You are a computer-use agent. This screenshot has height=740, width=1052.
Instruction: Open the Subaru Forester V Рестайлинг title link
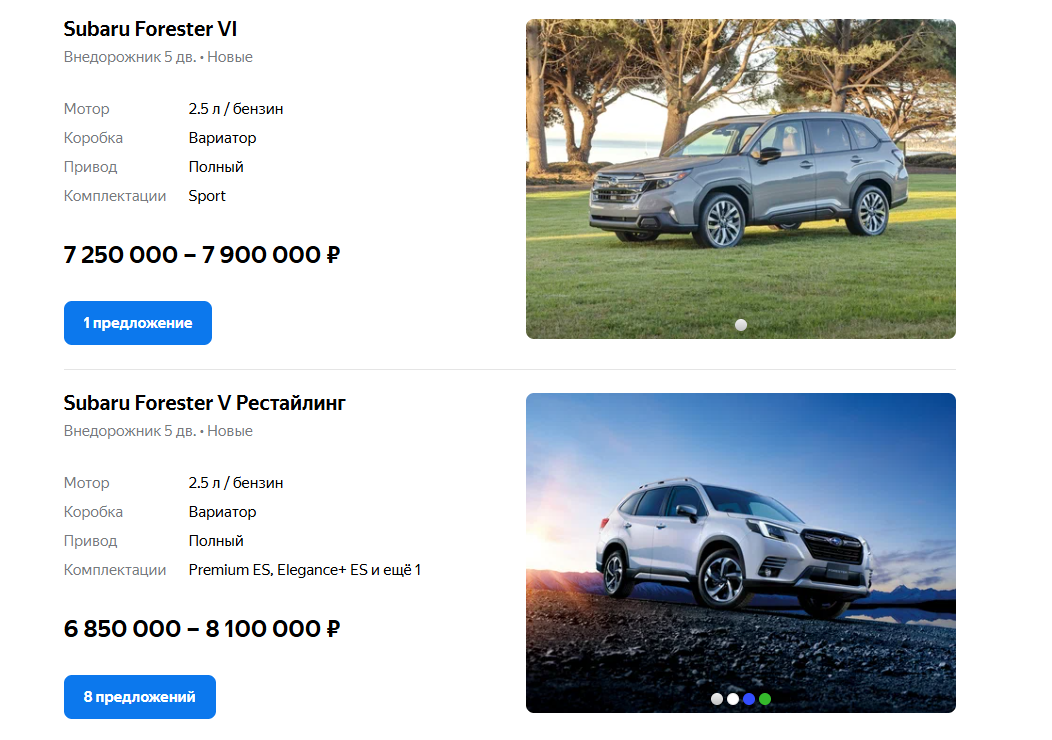click(205, 403)
